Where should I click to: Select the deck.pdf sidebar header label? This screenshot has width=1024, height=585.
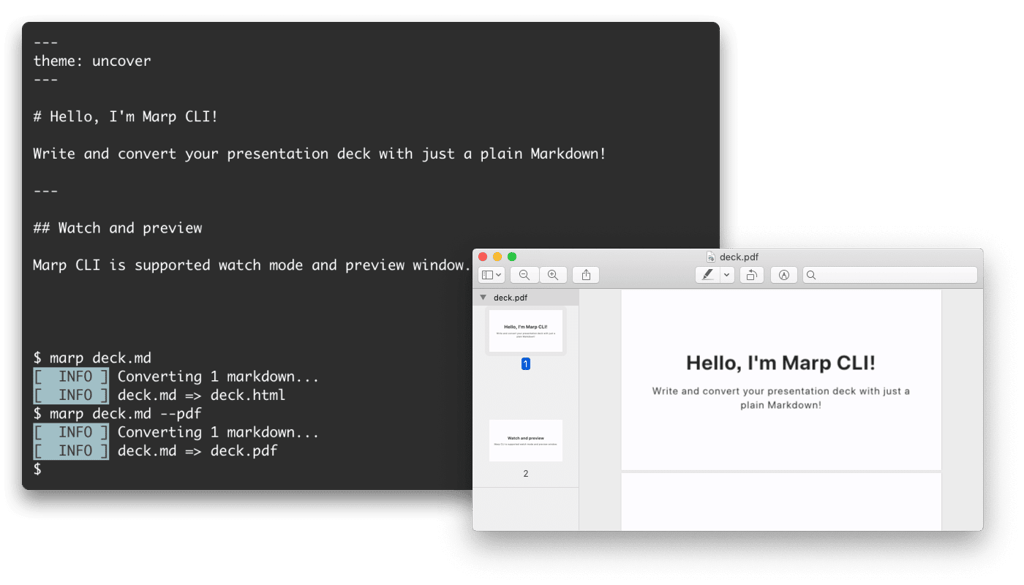(511, 298)
